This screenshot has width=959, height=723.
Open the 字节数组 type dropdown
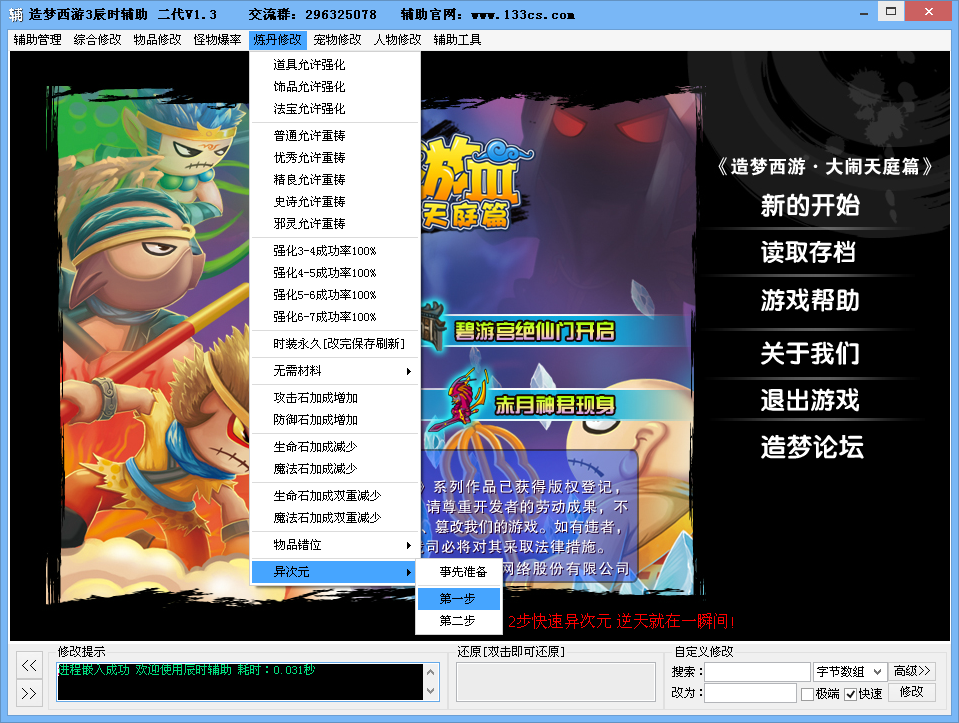tap(850, 672)
